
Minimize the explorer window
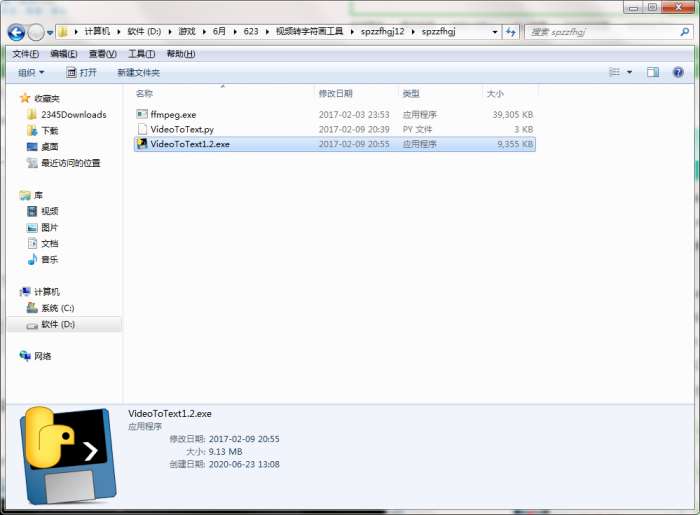(633, 8)
